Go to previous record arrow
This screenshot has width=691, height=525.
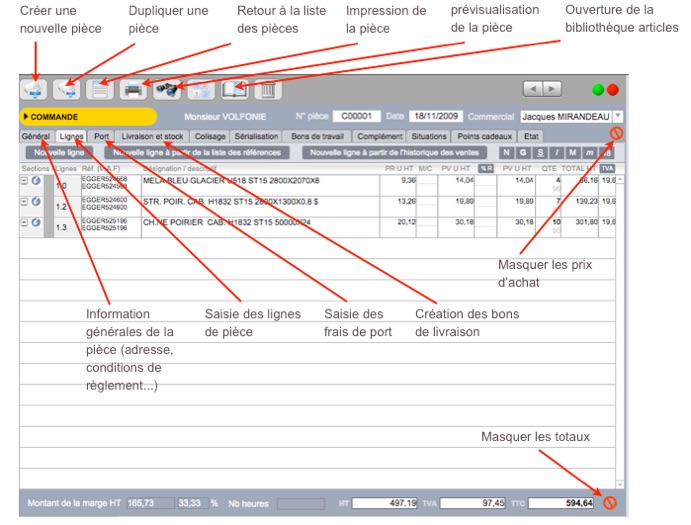(x=533, y=89)
